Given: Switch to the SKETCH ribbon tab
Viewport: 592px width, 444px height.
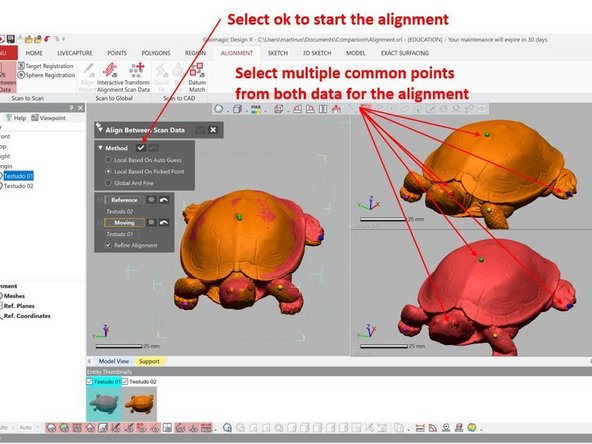Looking at the screenshot, I should [x=278, y=53].
